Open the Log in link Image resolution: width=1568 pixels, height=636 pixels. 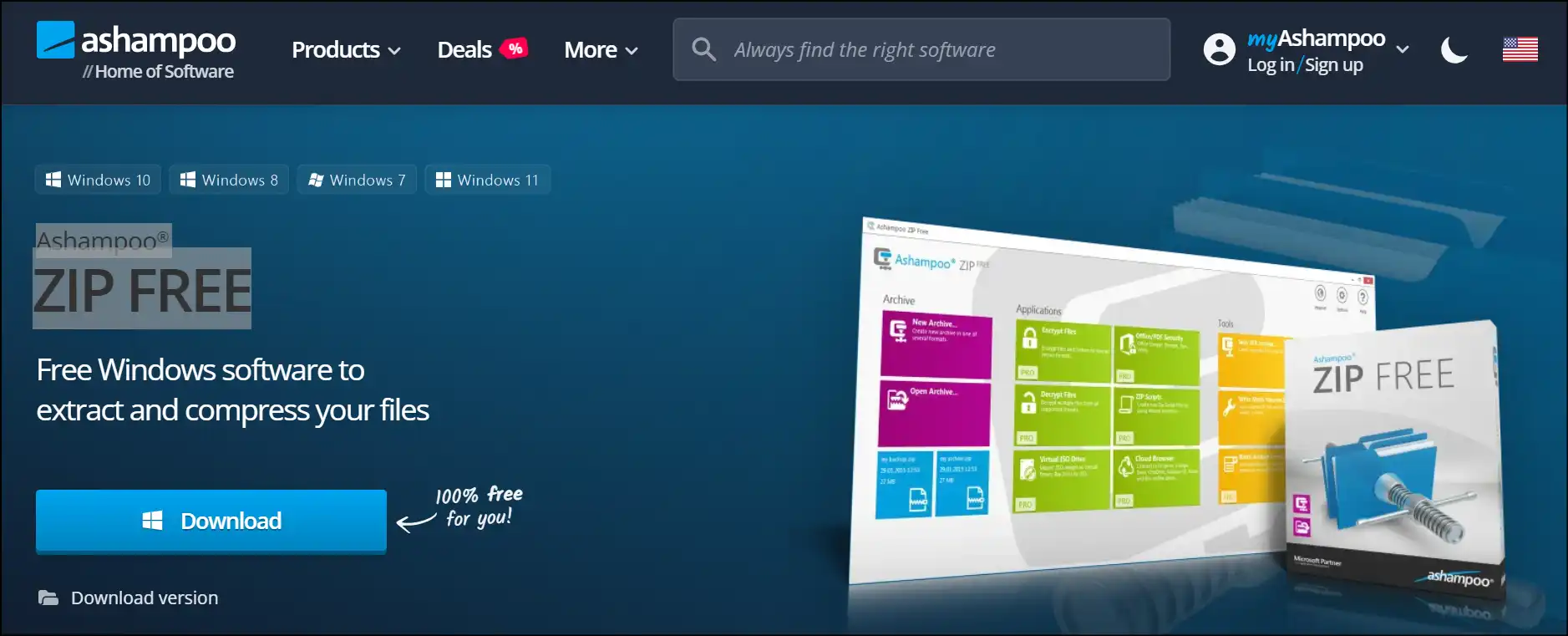[1271, 64]
